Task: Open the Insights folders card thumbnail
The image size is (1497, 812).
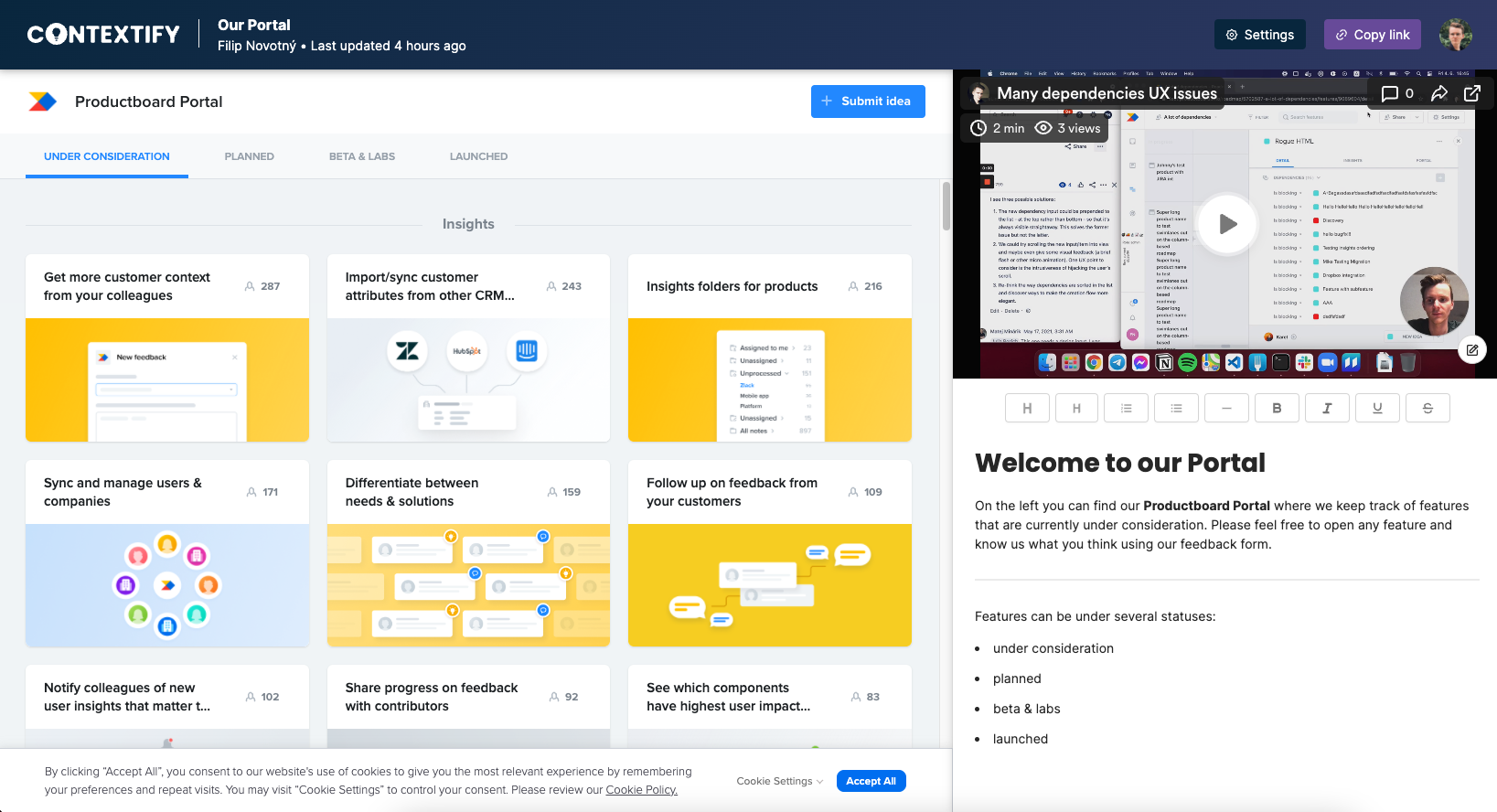Action: coord(770,380)
